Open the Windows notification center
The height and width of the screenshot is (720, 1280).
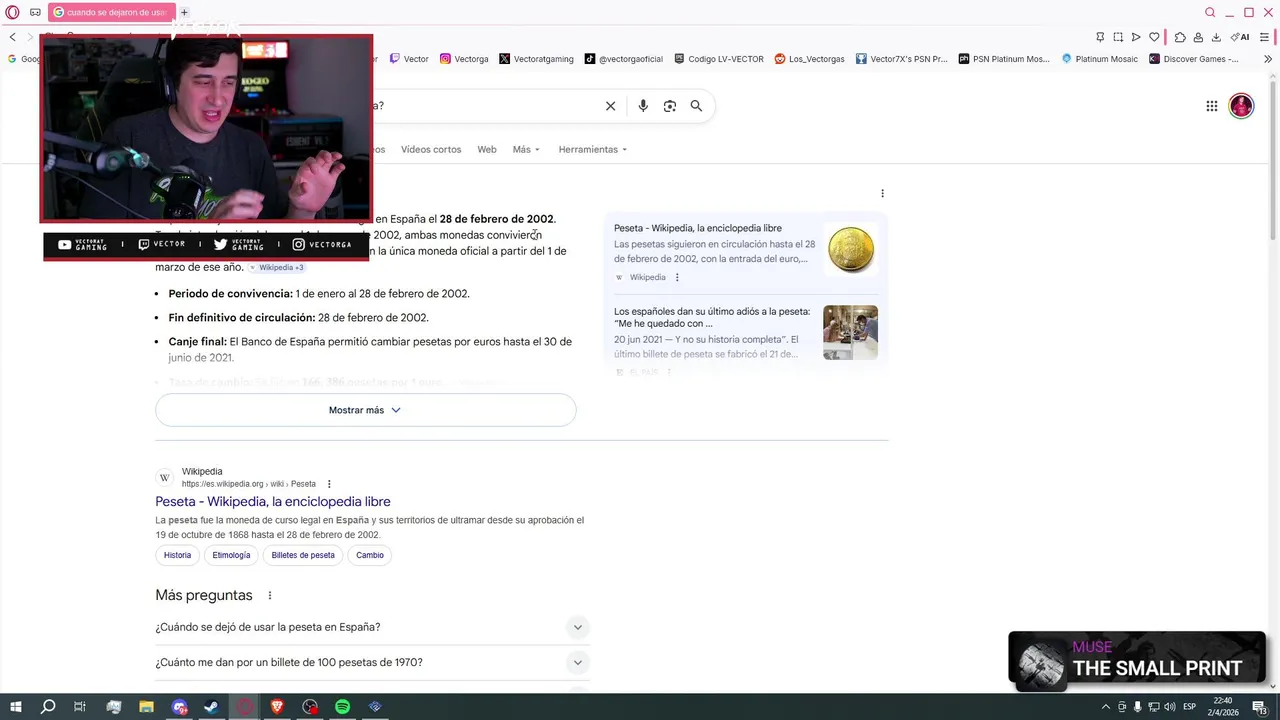tap(1259, 707)
